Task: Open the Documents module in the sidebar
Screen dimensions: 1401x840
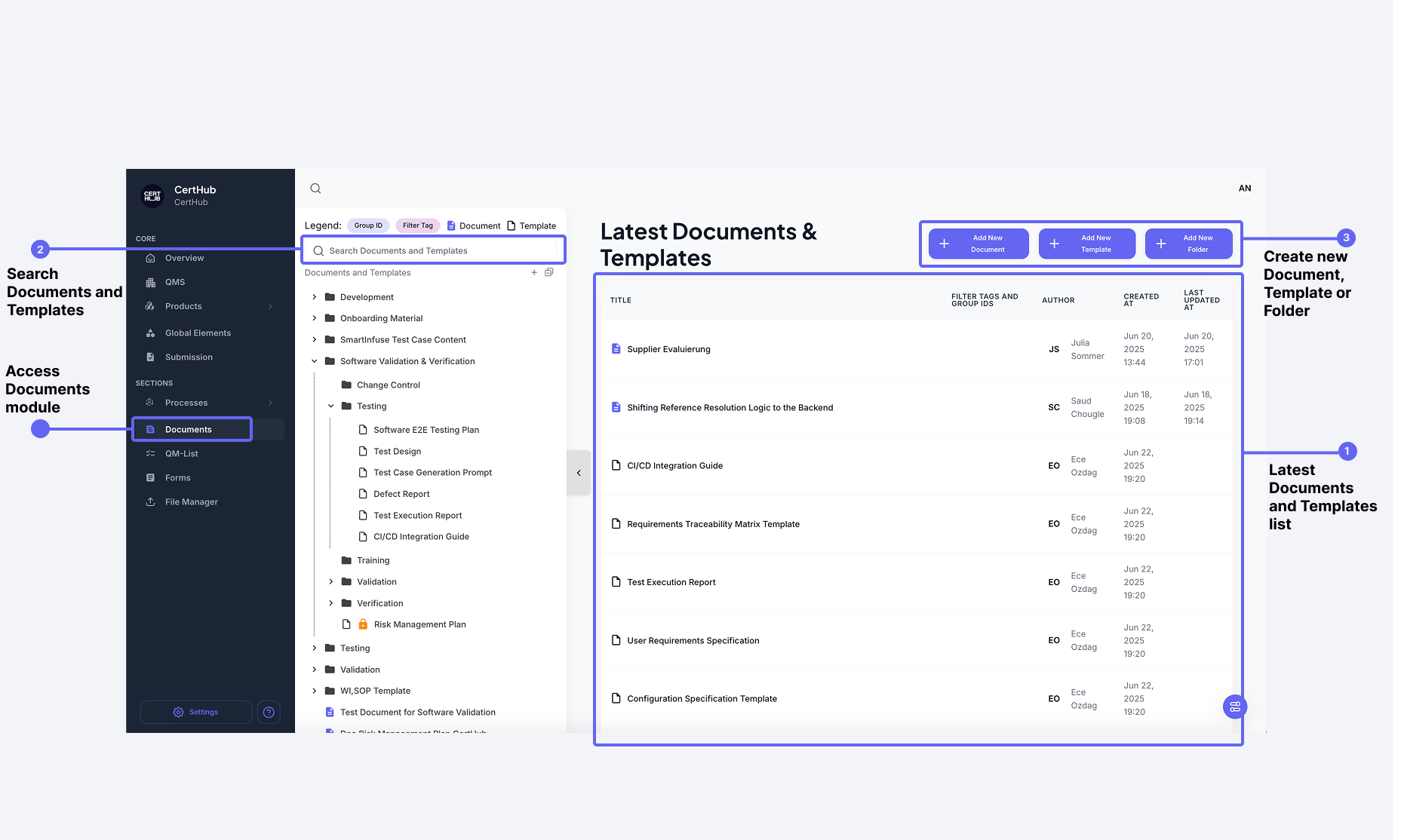Action: point(191,428)
